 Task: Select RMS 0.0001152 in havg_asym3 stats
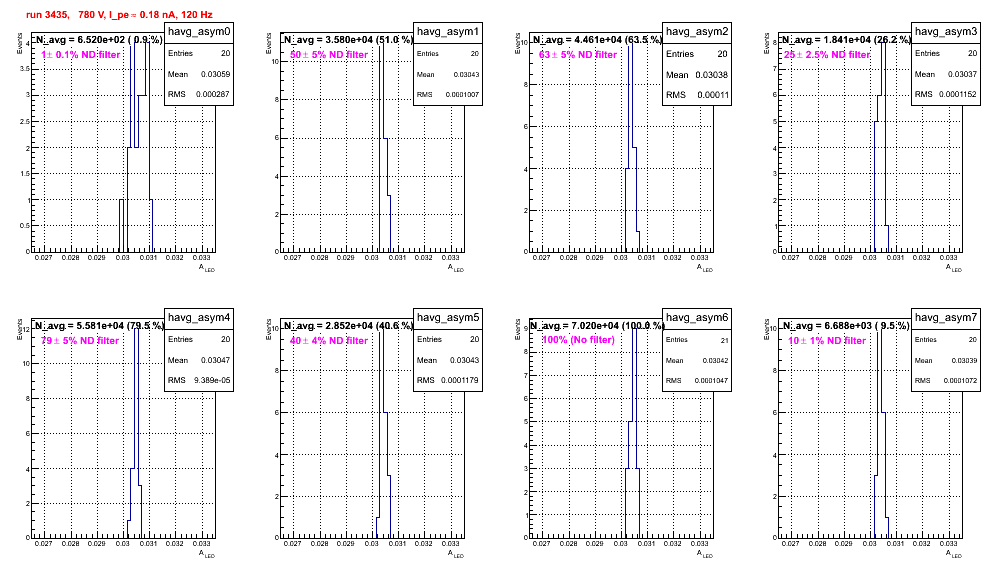pos(946,94)
